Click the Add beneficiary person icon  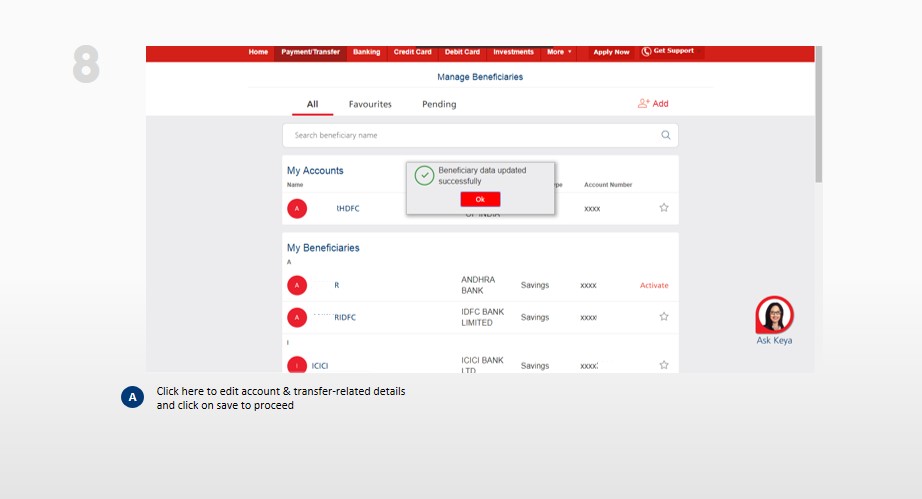tap(643, 103)
